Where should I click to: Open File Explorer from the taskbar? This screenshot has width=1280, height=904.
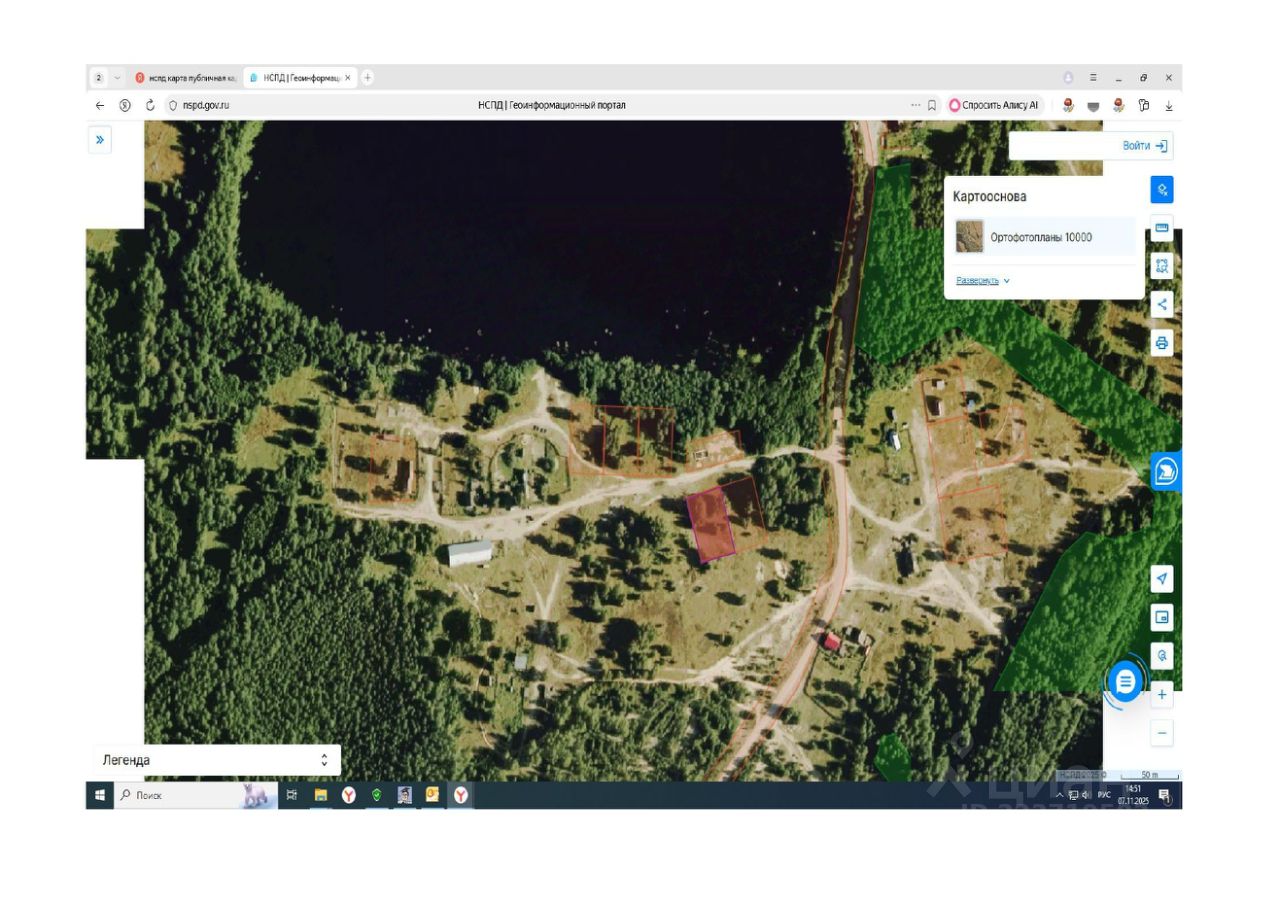click(321, 795)
